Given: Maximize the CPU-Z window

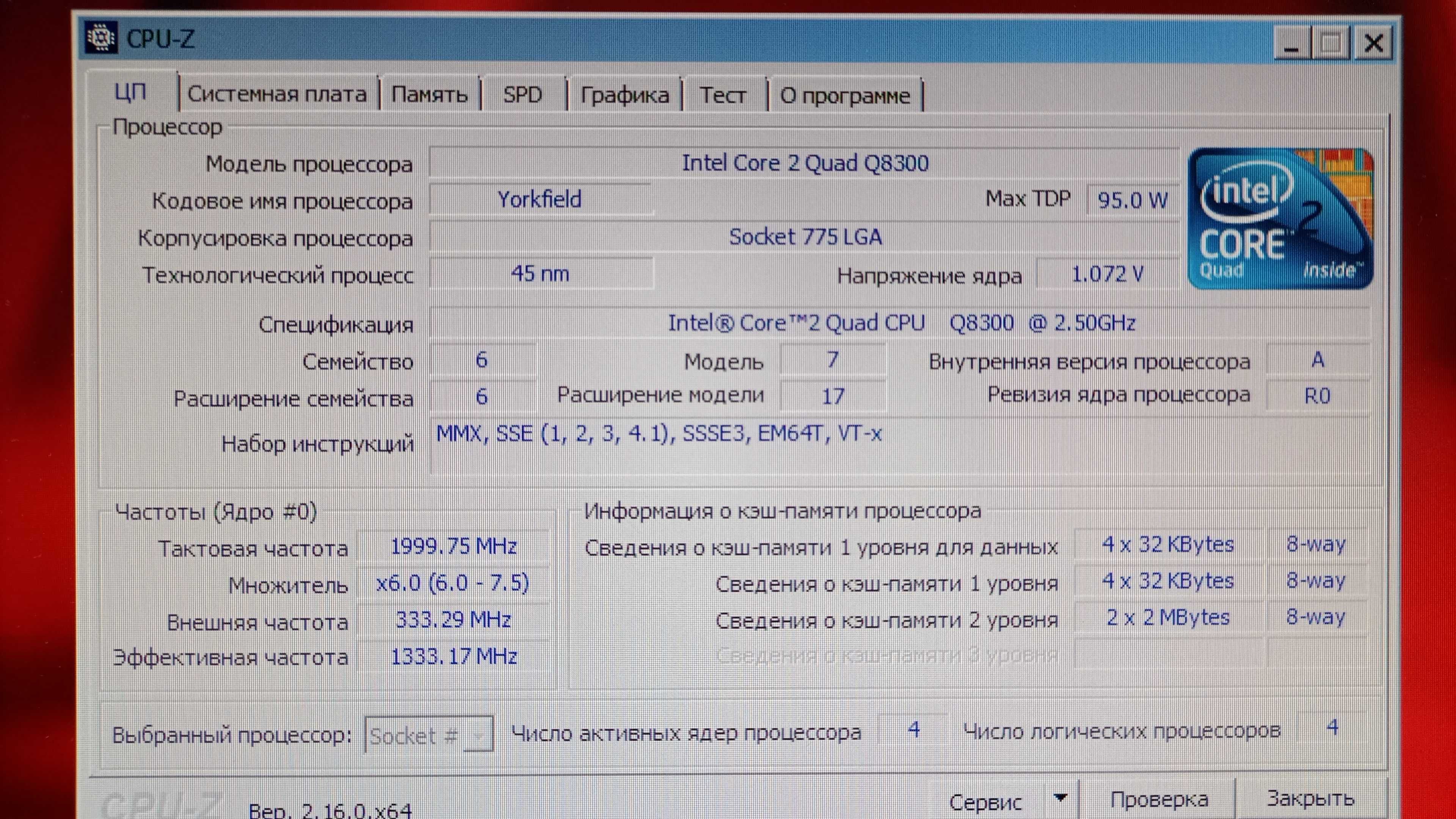Looking at the screenshot, I should pyautogui.click(x=1330, y=43).
